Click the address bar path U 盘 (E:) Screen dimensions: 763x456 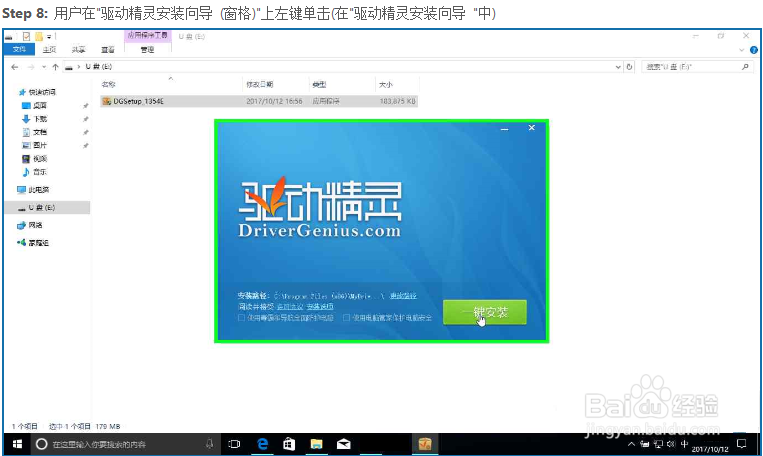(x=99, y=67)
